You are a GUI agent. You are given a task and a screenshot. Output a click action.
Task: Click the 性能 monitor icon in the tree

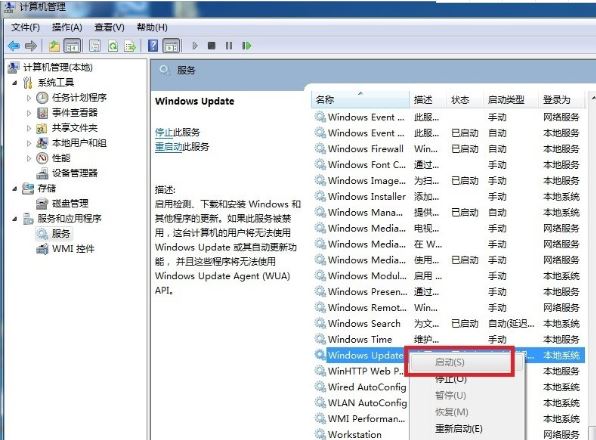[x=42, y=158]
